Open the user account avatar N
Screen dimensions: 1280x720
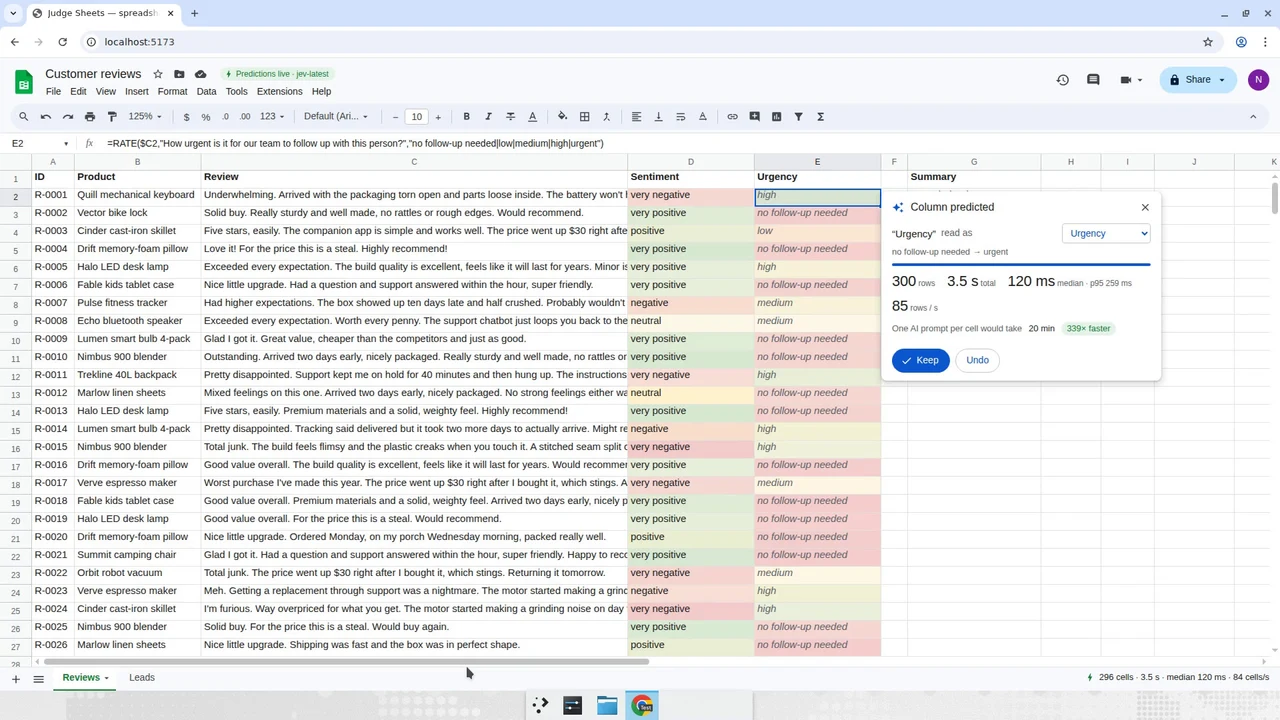(x=1259, y=80)
